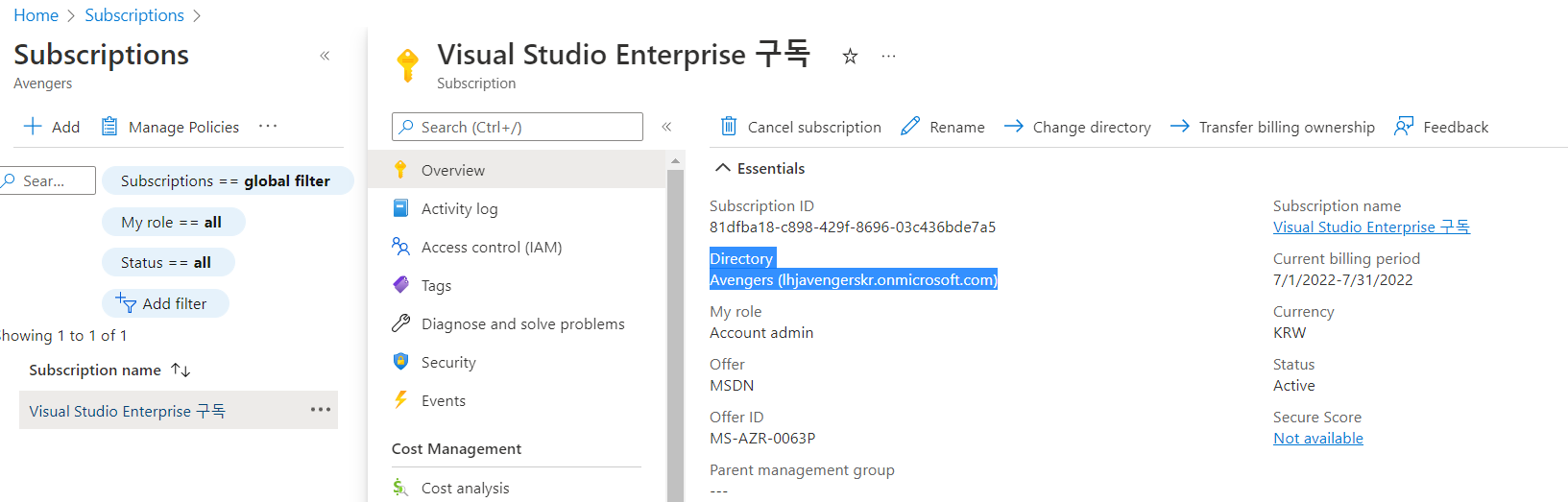The image size is (1568, 502).
Task: Open Access control (IAM)
Action: (x=518, y=247)
